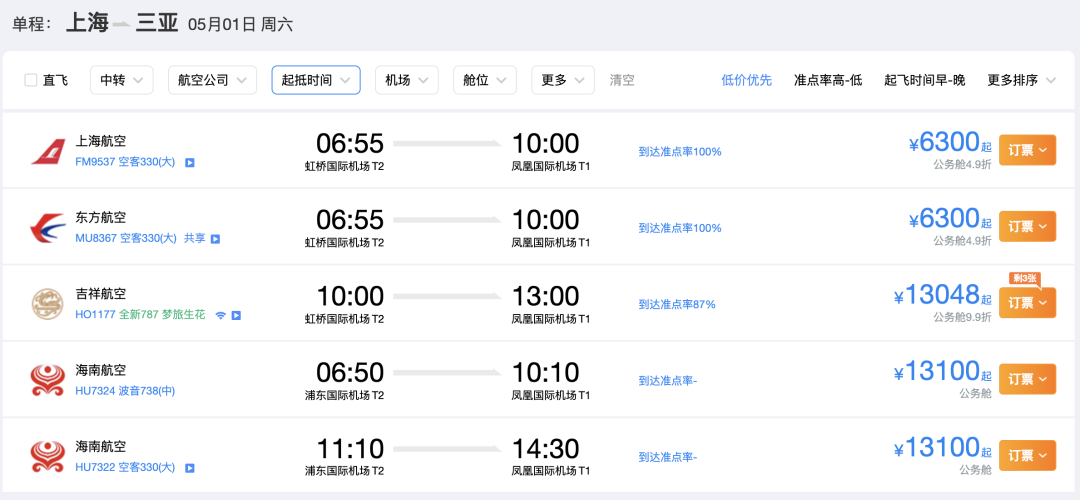Click 订票 for Hainan HU7324
The height and width of the screenshot is (500, 1080).
pyautogui.click(x=1028, y=379)
